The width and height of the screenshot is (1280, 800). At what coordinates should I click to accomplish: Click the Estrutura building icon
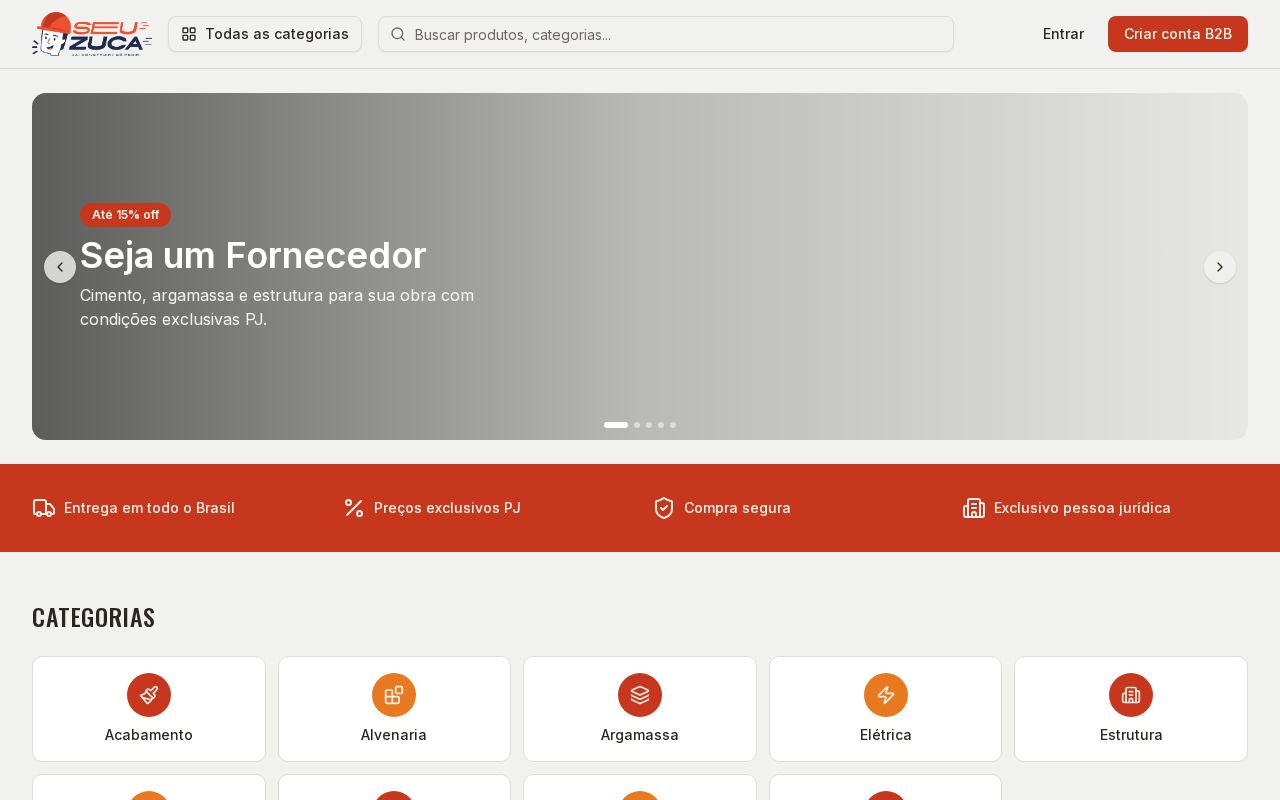click(x=1131, y=695)
